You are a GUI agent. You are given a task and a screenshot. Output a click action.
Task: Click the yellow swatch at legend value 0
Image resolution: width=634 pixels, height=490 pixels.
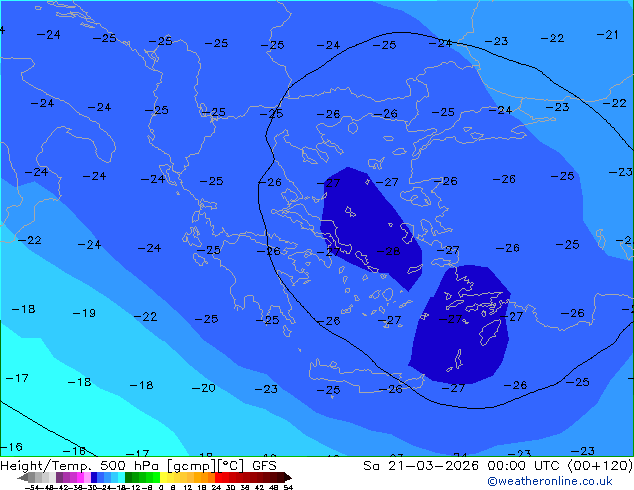(163, 477)
